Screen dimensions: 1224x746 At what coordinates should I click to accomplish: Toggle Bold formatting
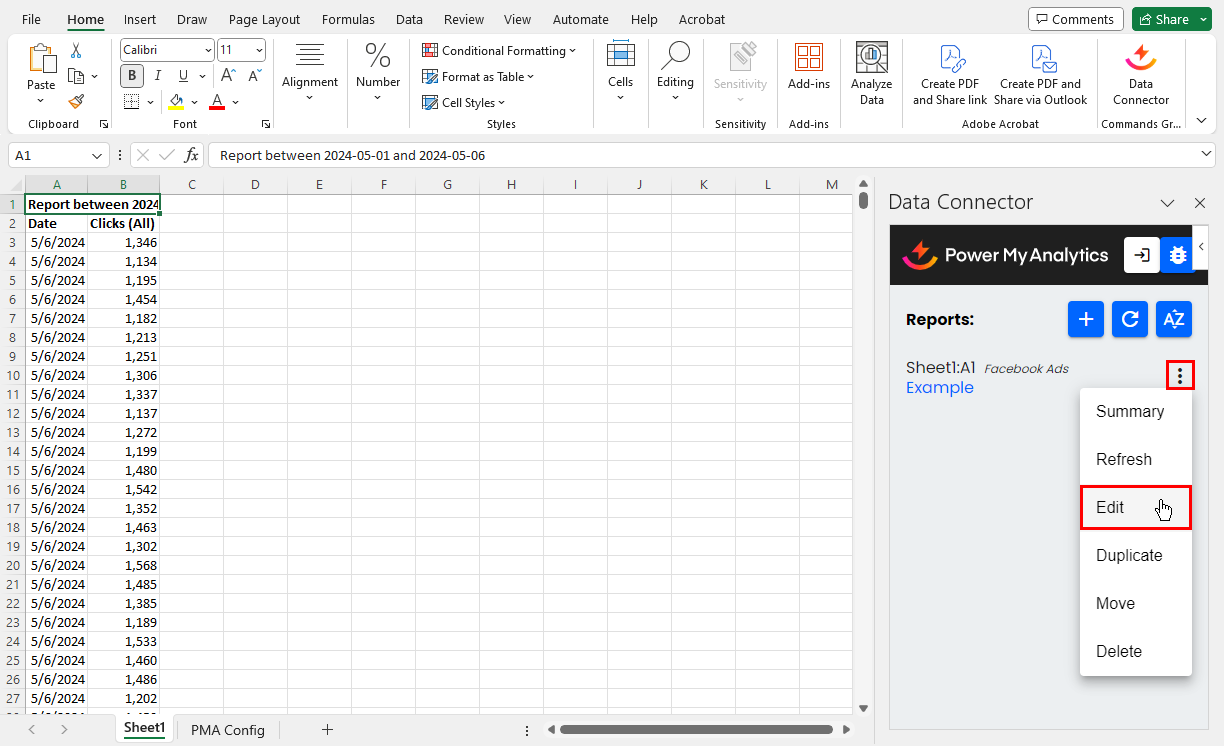point(132,76)
